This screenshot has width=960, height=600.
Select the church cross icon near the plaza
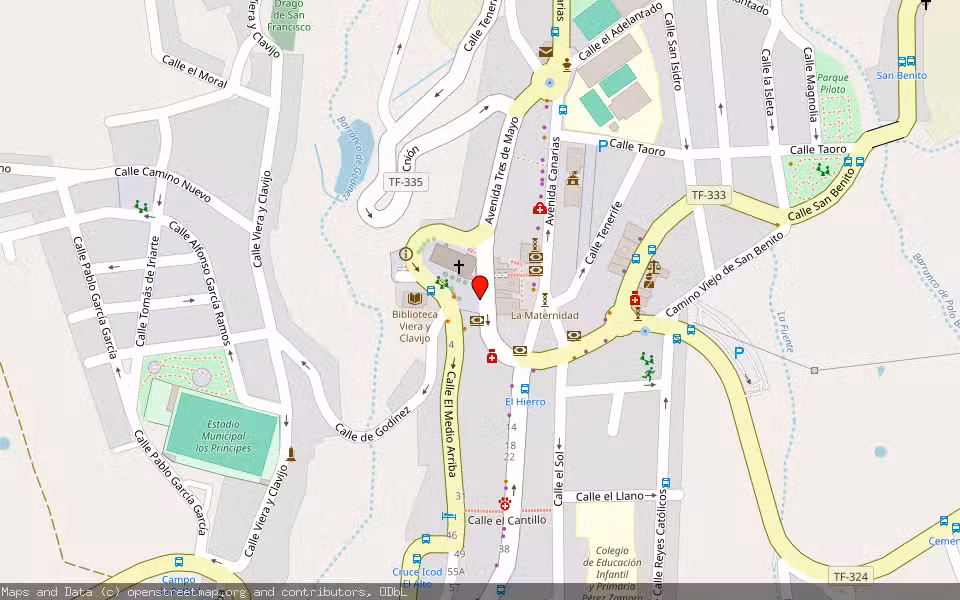tap(458, 265)
